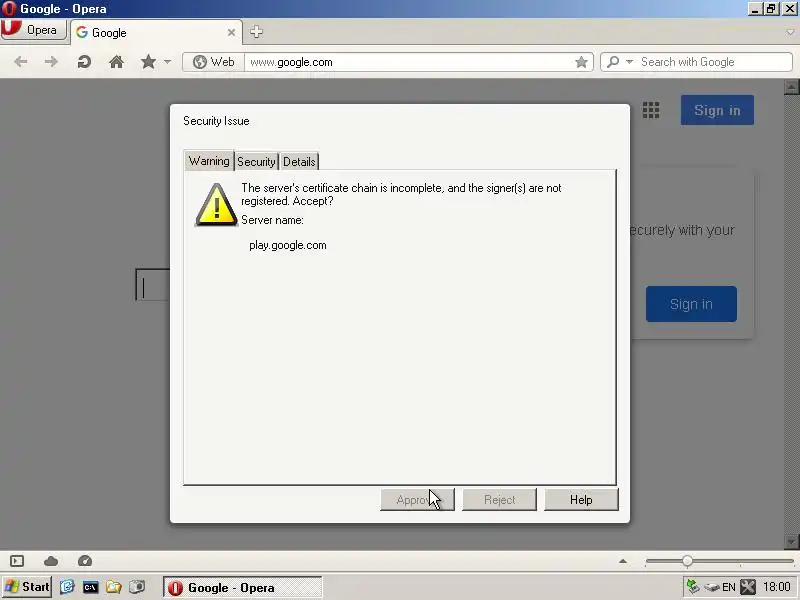Screen dimensions: 800x600
Task: Click the camera quick launch icon
Action: point(137,587)
